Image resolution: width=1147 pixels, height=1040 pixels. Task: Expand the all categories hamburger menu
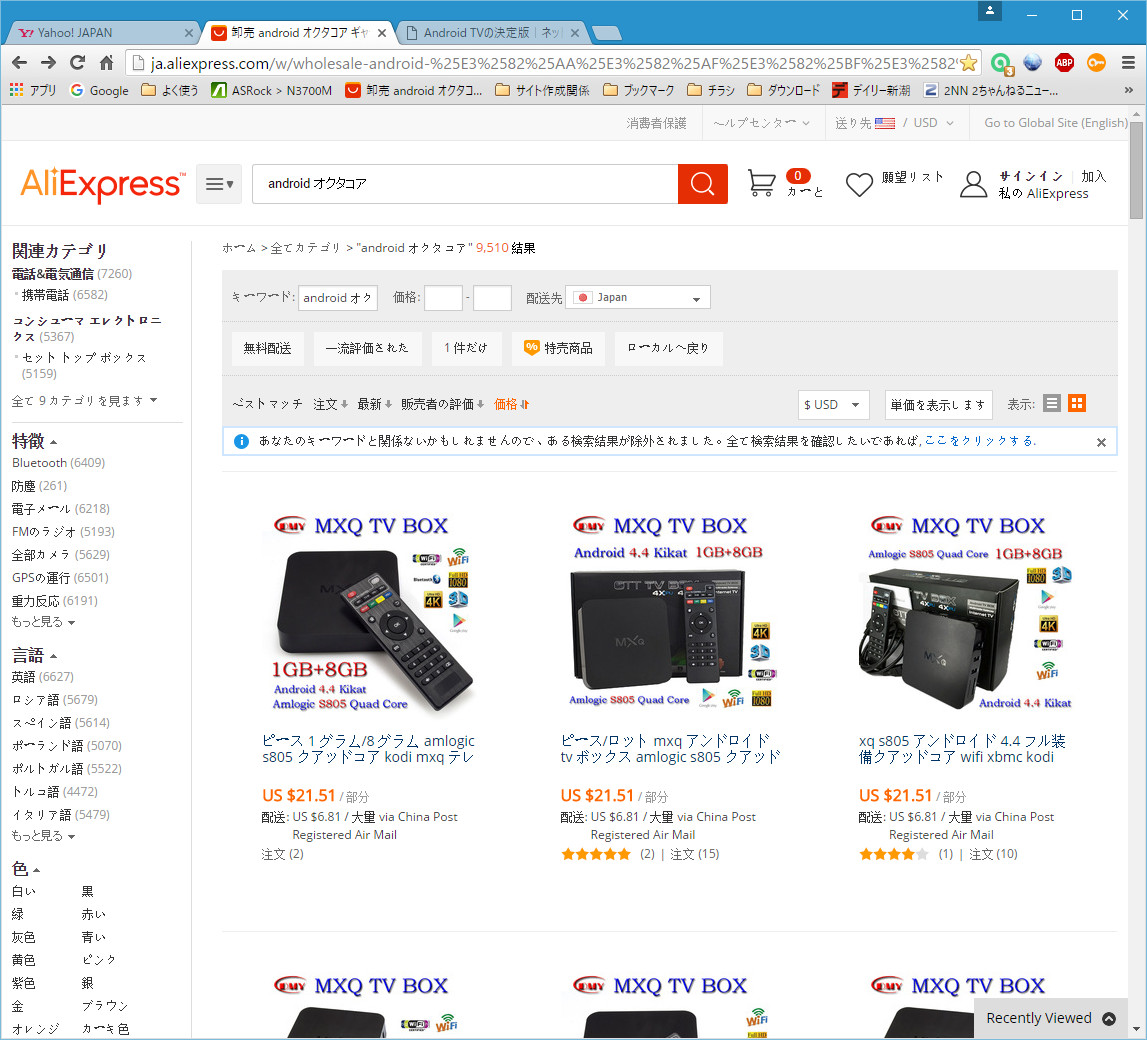coord(218,184)
